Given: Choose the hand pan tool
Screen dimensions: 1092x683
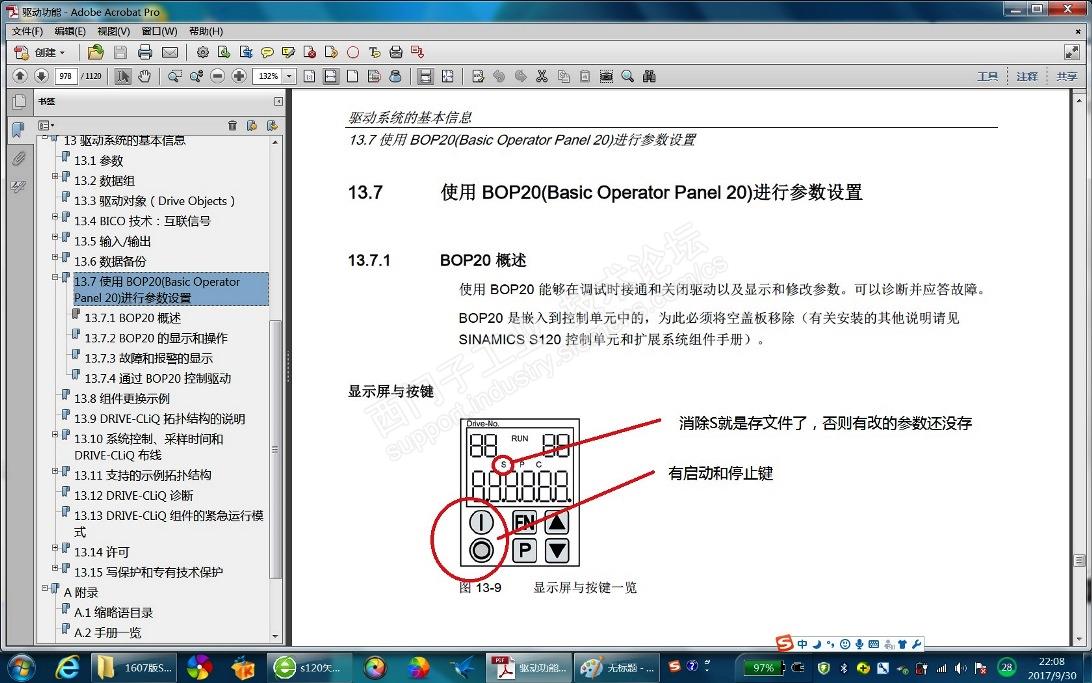Looking at the screenshot, I should pos(145,76).
